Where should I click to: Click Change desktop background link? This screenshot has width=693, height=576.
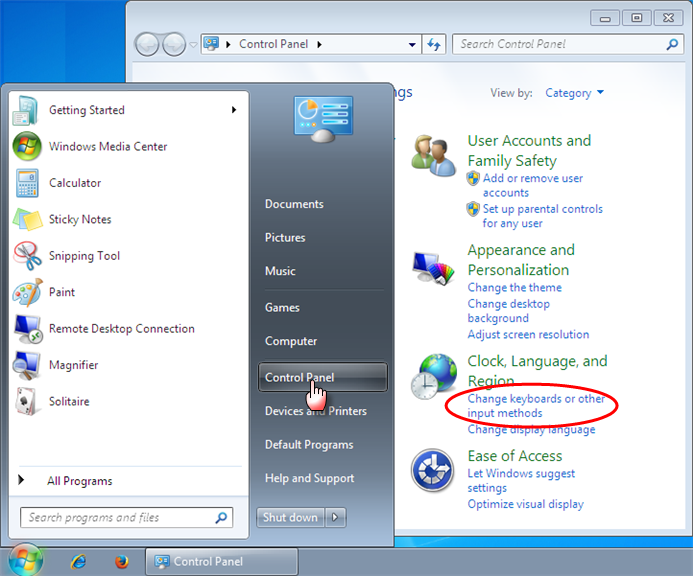(509, 311)
